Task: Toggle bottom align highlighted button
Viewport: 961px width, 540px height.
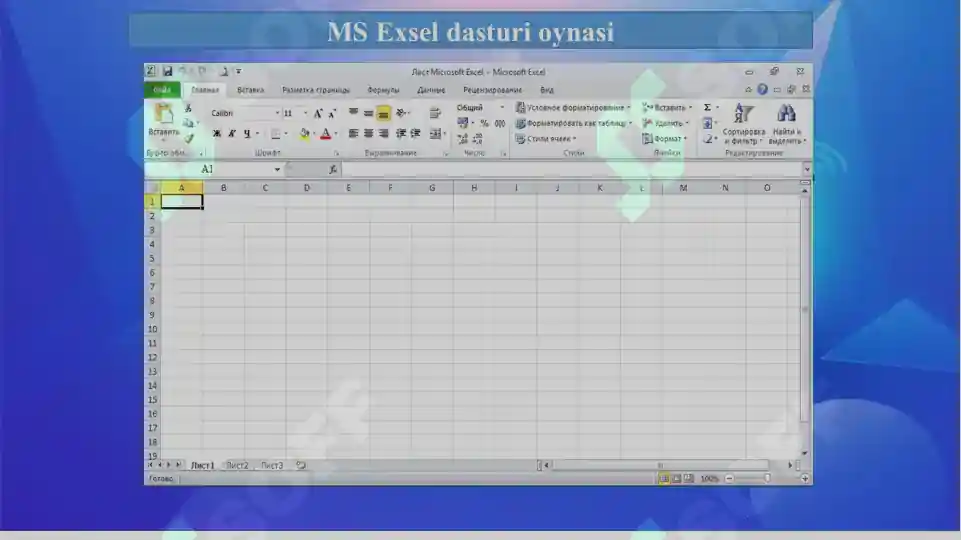Action: [383, 113]
